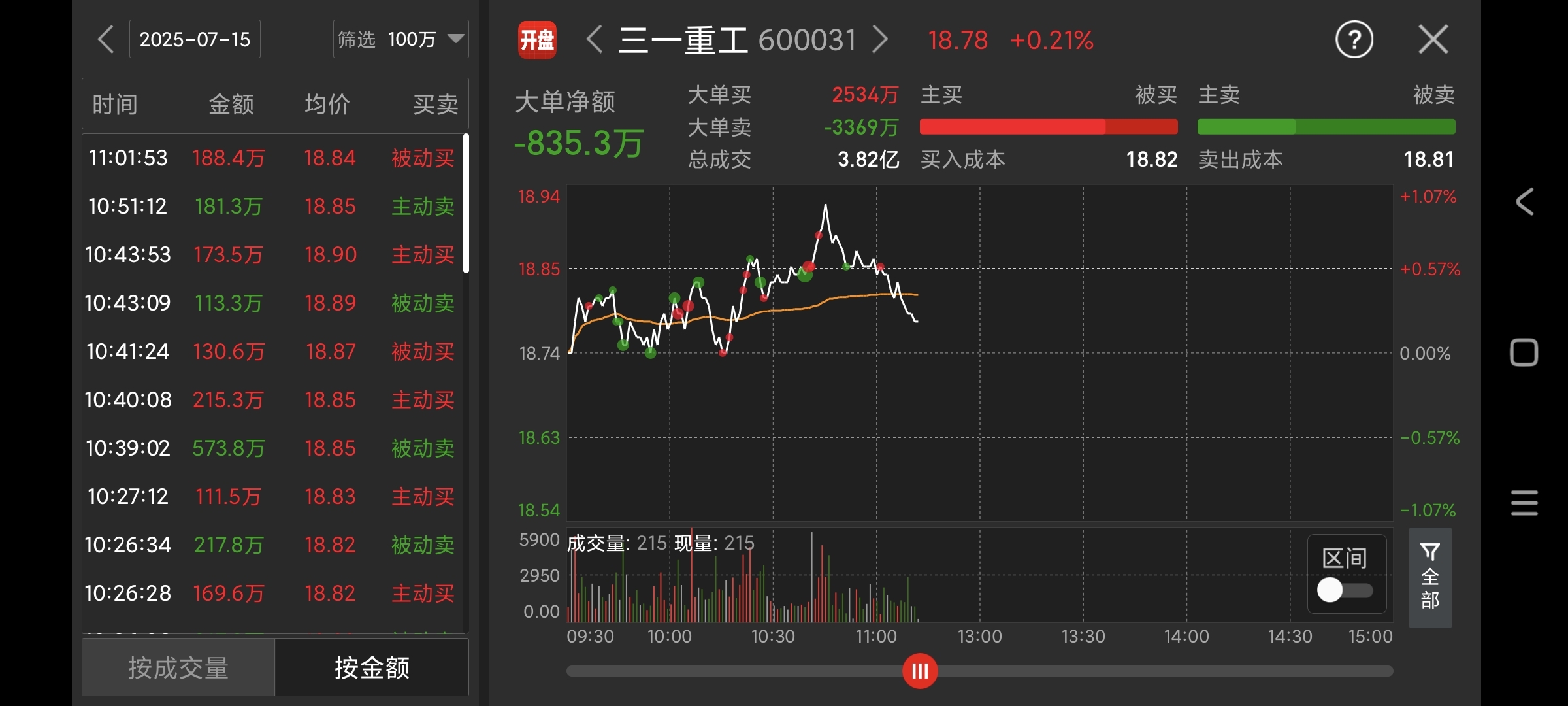The height and width of the screenshot is (706, 1568).
Task: Click the 成交量: 215 label on volume chart
Action: pos(617,543)
